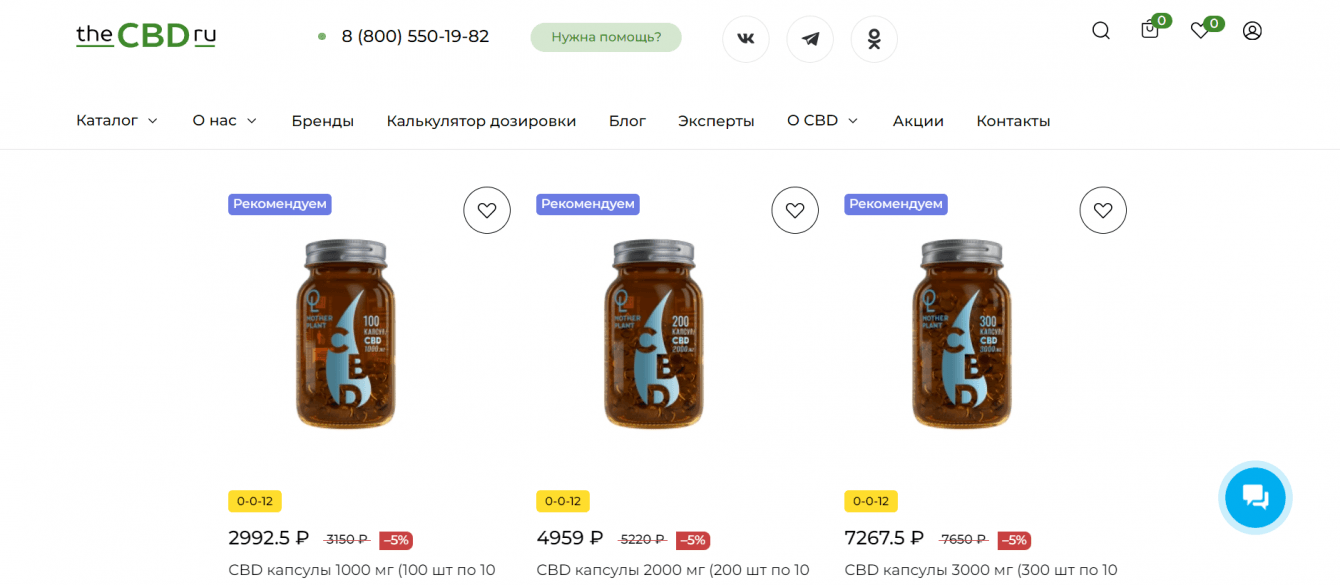This screenshot has height=585, width=1340.
Task: Open the VK social page icon
Action: pos(746,39)
